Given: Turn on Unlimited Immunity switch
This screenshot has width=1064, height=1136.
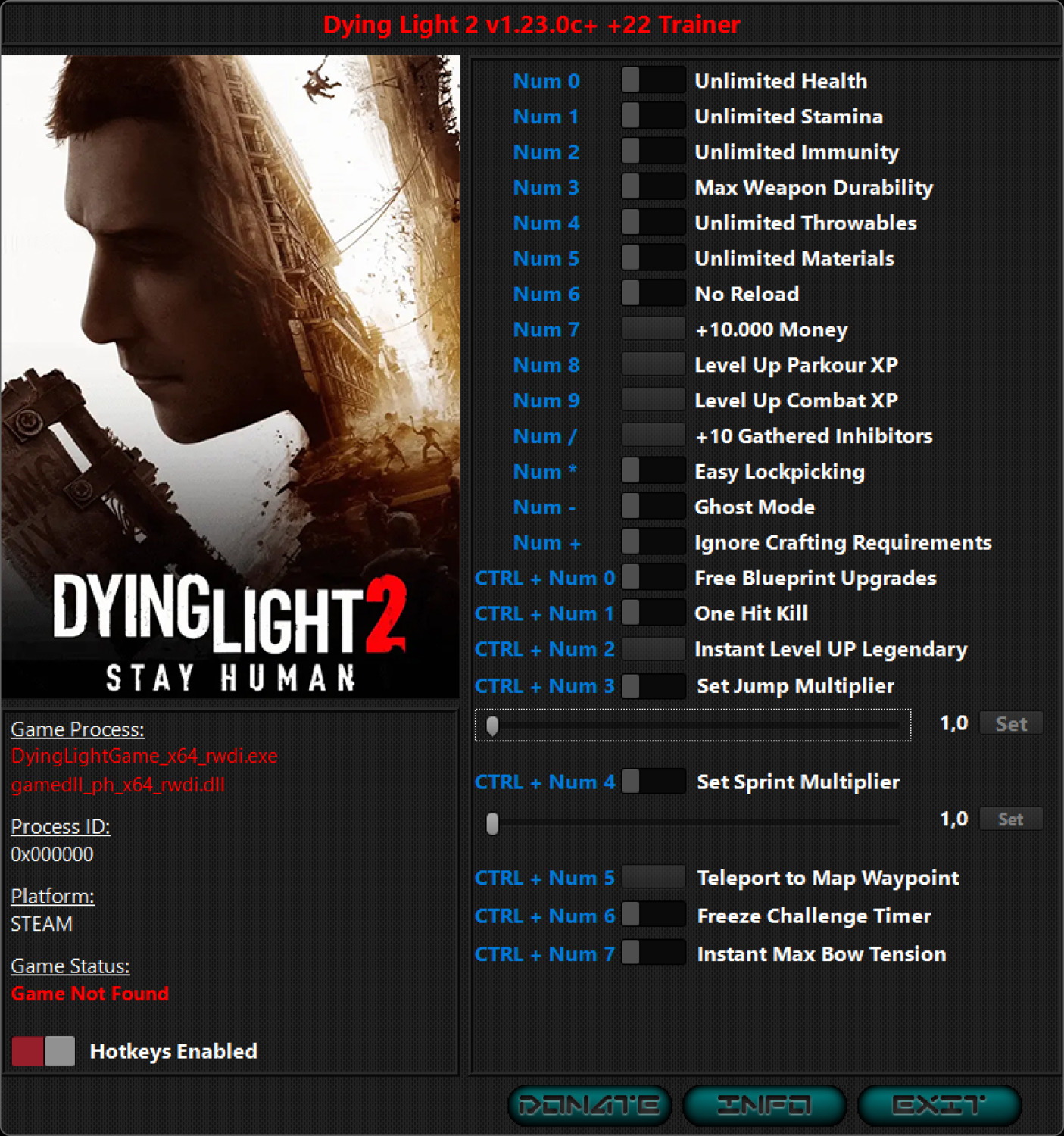Looking at the screenshot, I should coord(654,151).
